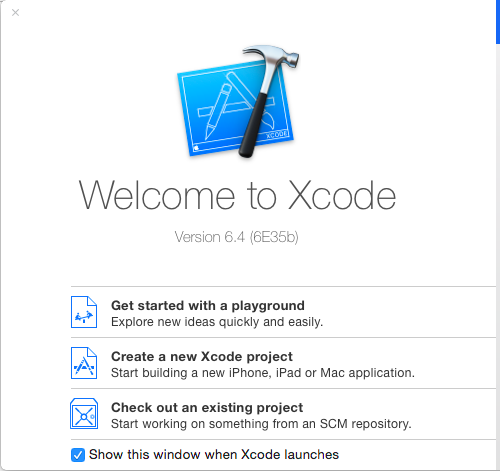Click the 'Show this window when Xcode launches' label
500x471 pixels.
(214, 455)
